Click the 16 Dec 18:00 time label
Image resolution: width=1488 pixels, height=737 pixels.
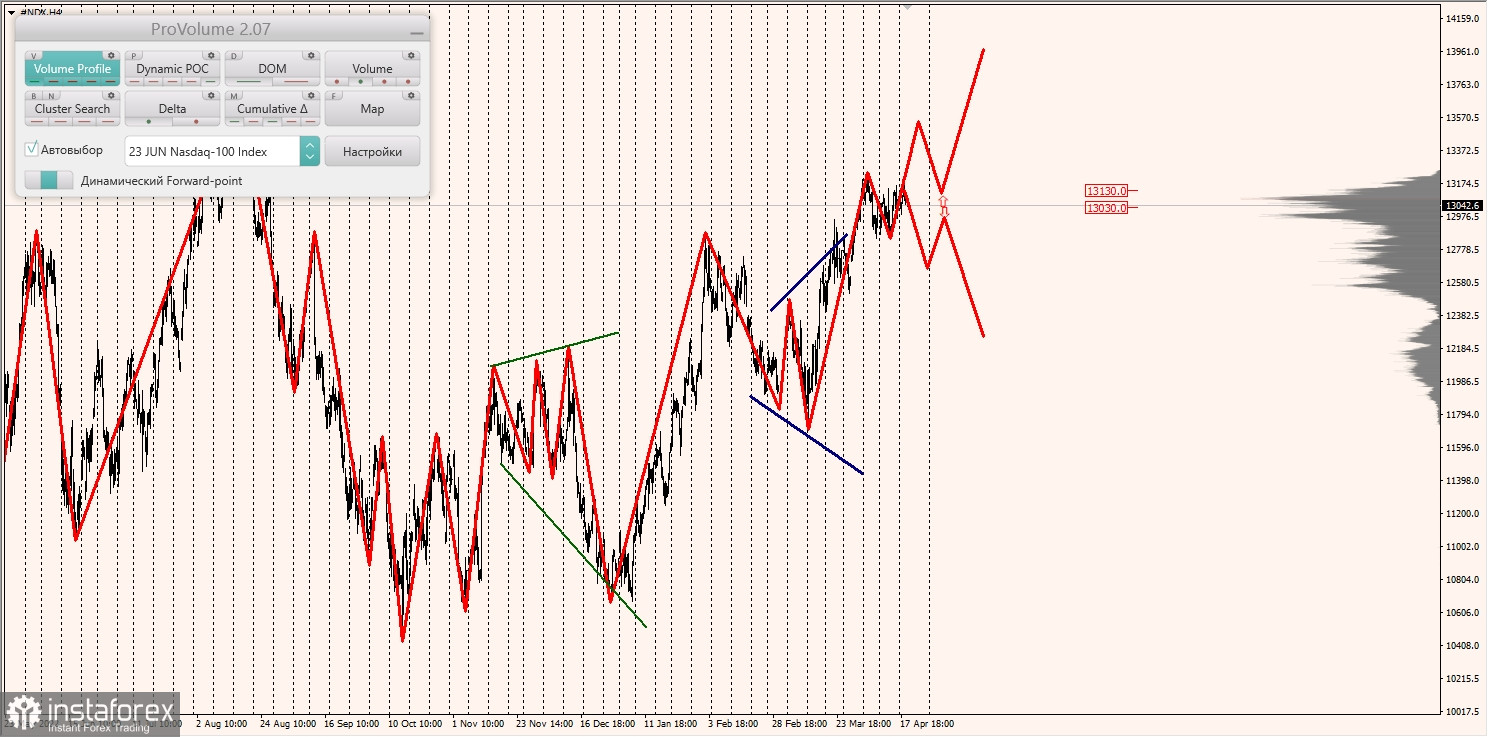607,722
